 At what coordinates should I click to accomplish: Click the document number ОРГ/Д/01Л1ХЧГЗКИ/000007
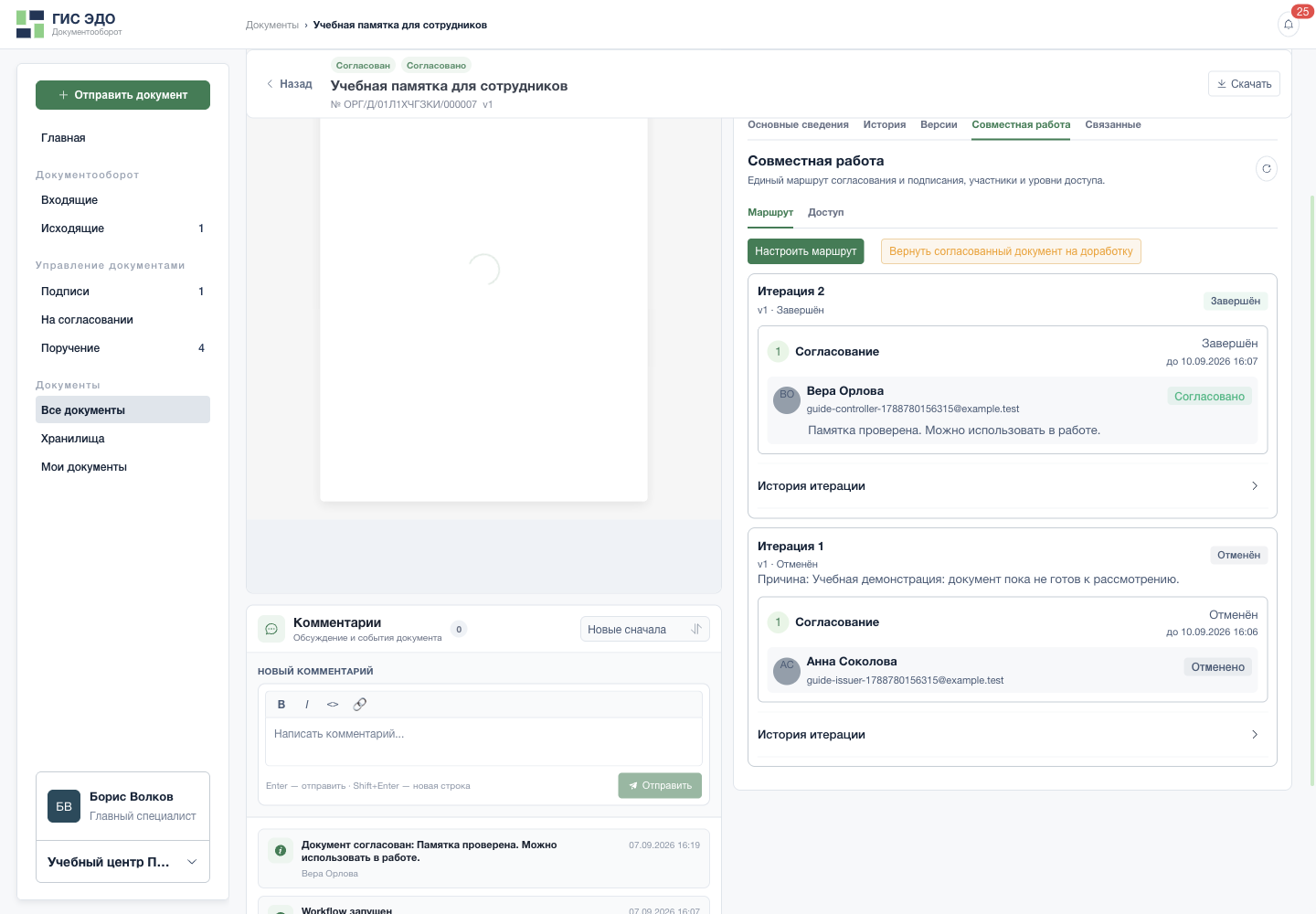[404, 105]
